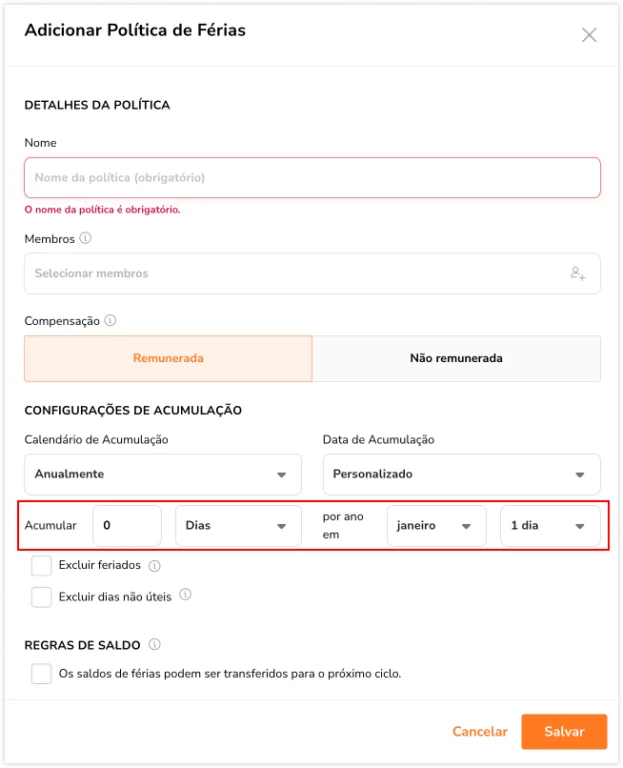Enable the Excluir feriados checkbox
The width and height of the screenshot is (623, 768).
pos(41,565)
